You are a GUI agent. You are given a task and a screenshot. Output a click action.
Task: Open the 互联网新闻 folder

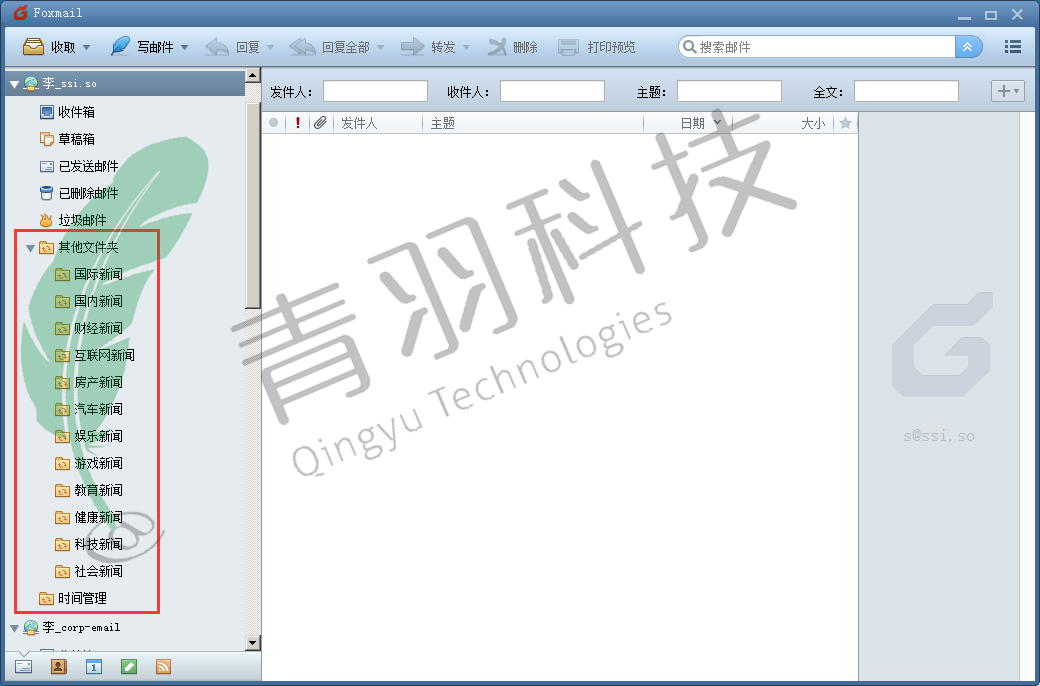point(104,355)
